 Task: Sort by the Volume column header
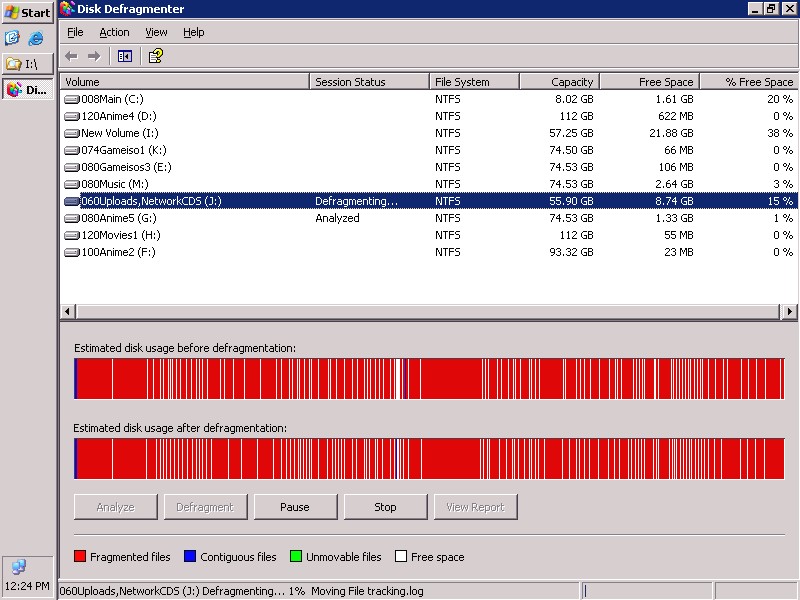click(x=185, y=82)
